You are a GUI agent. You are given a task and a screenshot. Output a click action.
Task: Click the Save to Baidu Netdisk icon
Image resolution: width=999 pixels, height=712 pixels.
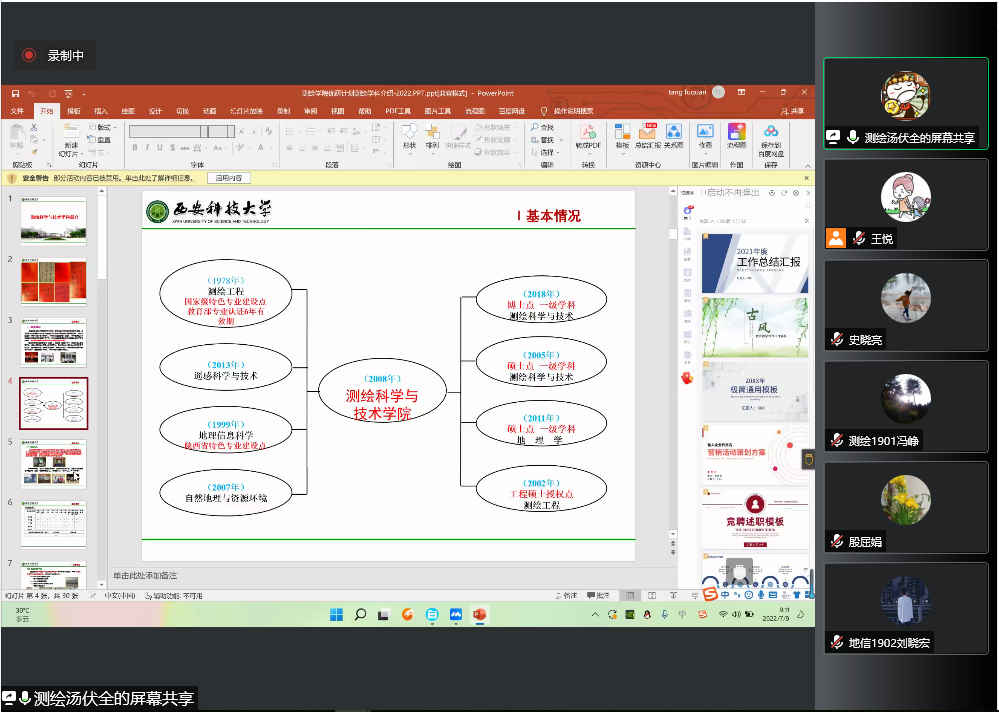771,134
